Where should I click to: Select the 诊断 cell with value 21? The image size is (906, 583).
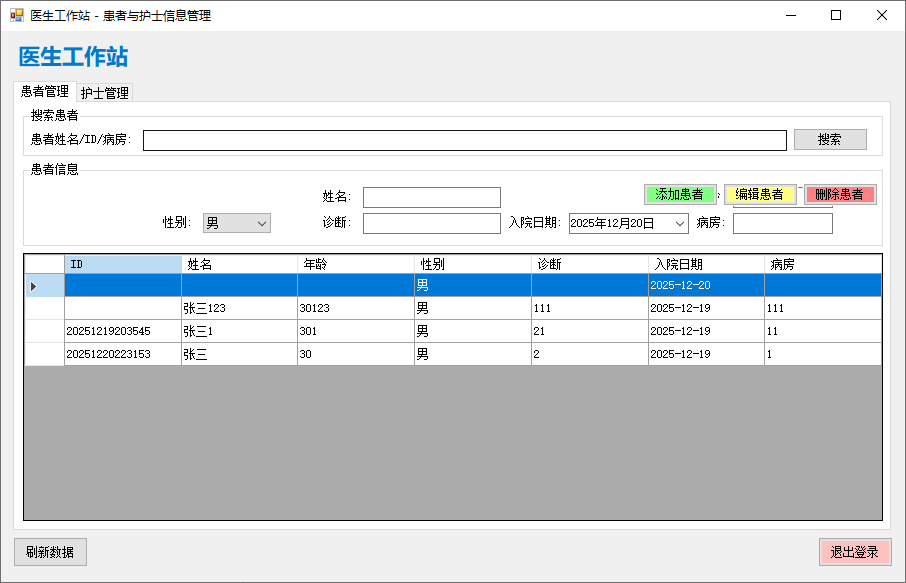coord(589,332)
